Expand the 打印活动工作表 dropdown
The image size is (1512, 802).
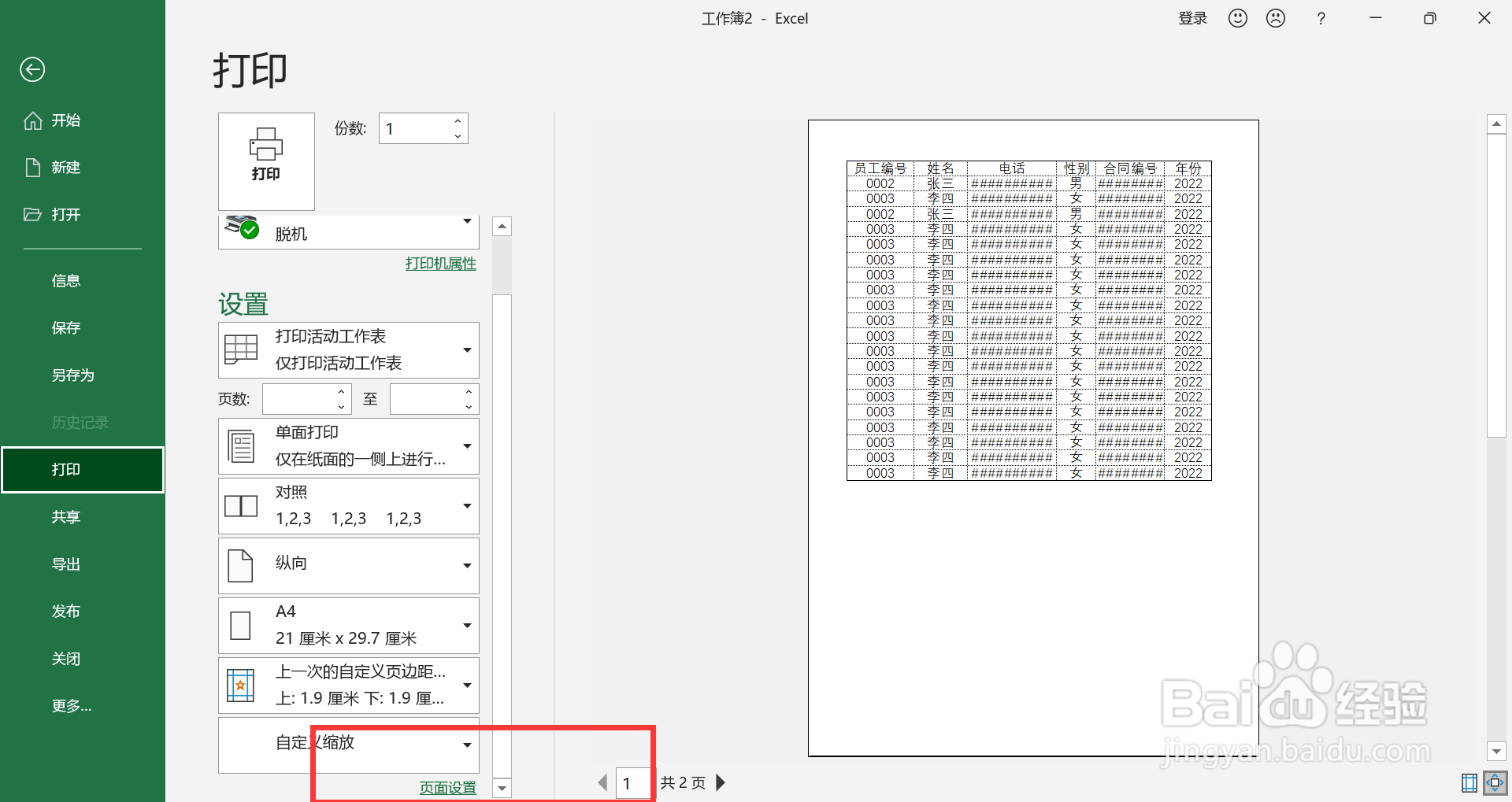pyautogui.click(x=349, y=350)
